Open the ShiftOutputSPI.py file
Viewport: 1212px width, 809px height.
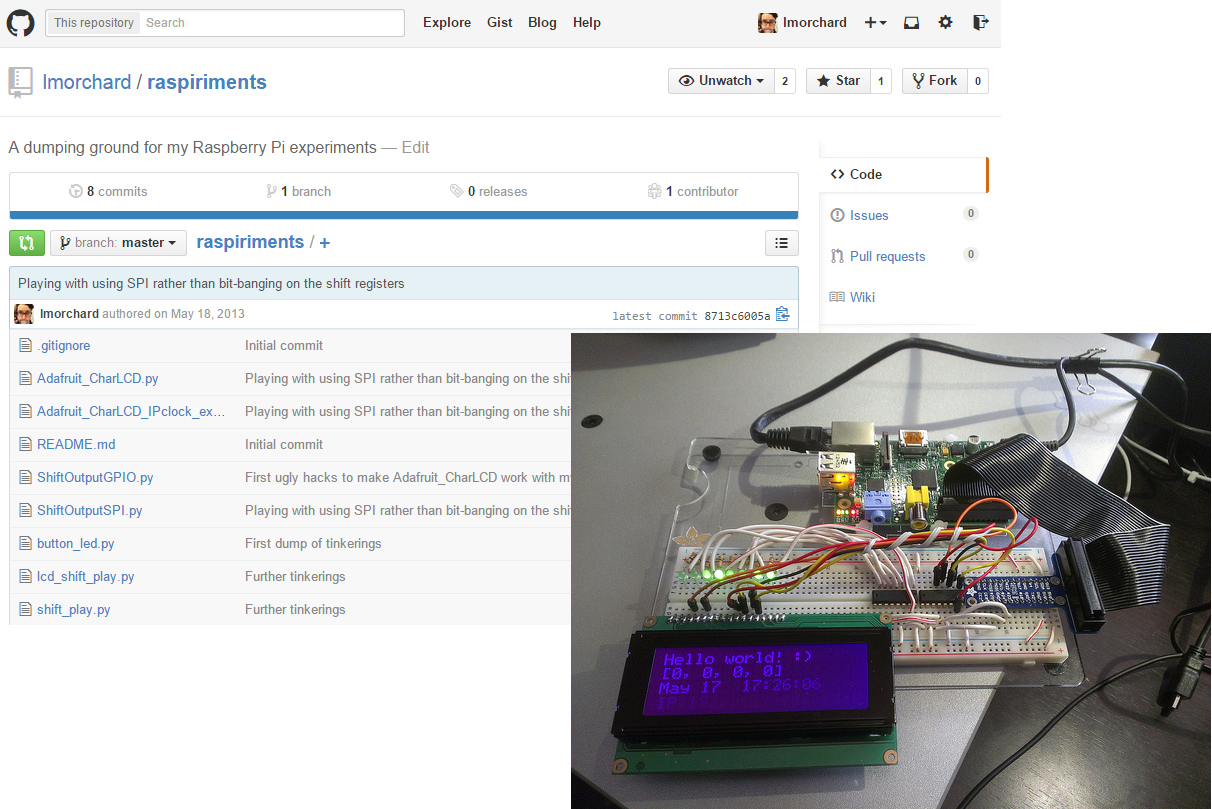tap(89, 510)
